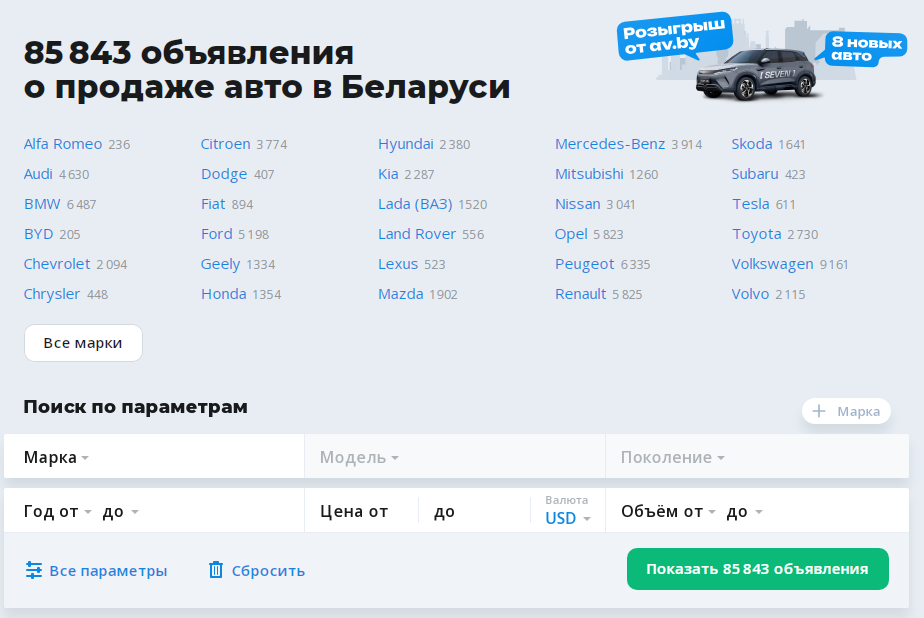Open Honda listings
This screenshot has height=618, width=924.
[x=224, y=295]
